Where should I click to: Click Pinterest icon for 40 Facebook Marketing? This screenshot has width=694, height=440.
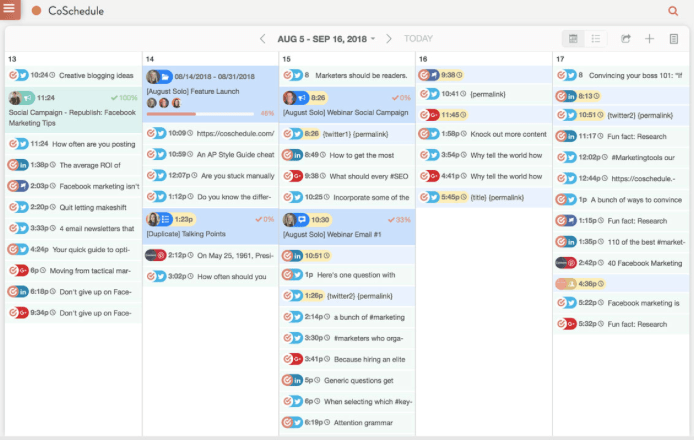click(x=571, y=263)
